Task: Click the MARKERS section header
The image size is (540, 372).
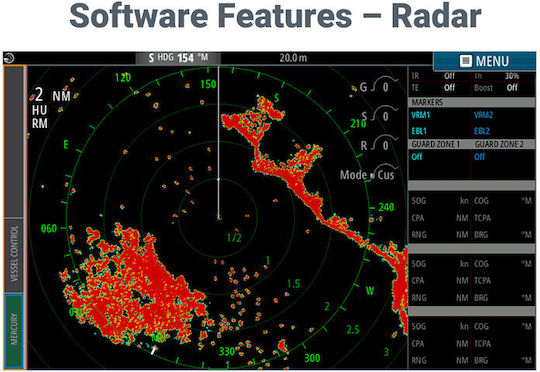Action: click(471, 102)
